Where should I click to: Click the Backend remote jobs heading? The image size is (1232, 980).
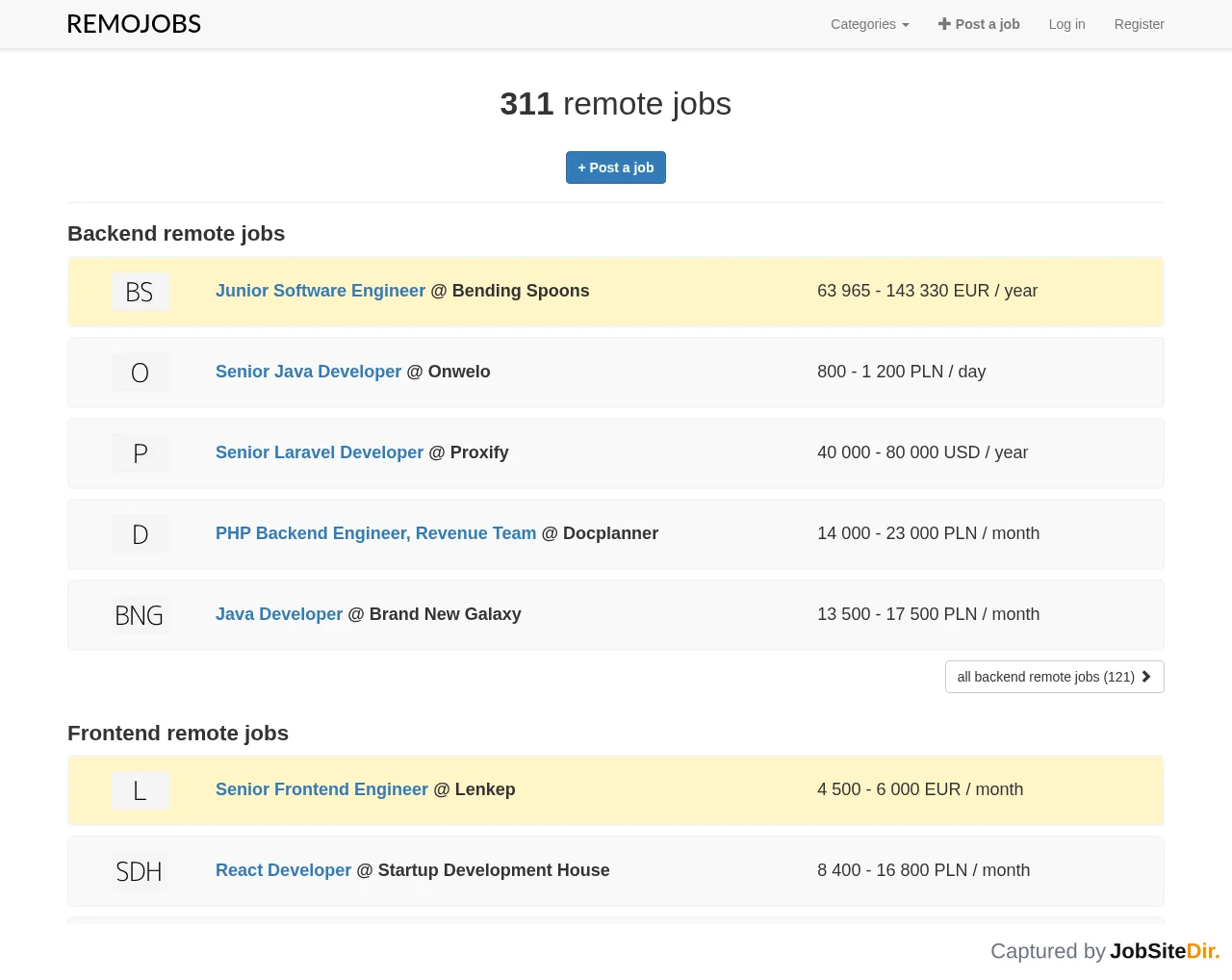click(x=176, y=234)
